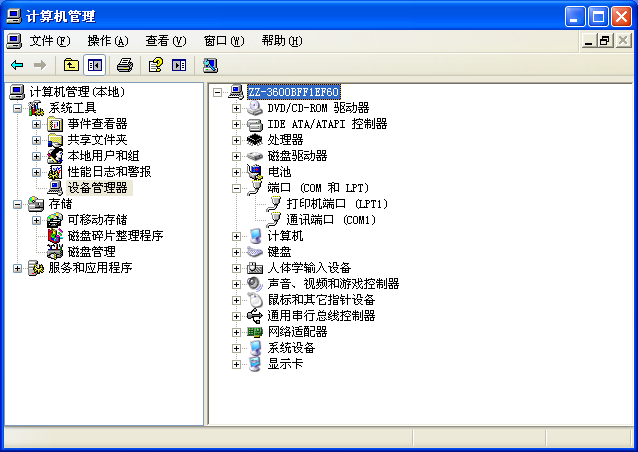
Task: Open the MMC system menu icon beside 文件
Action: [x=14, y=41]
